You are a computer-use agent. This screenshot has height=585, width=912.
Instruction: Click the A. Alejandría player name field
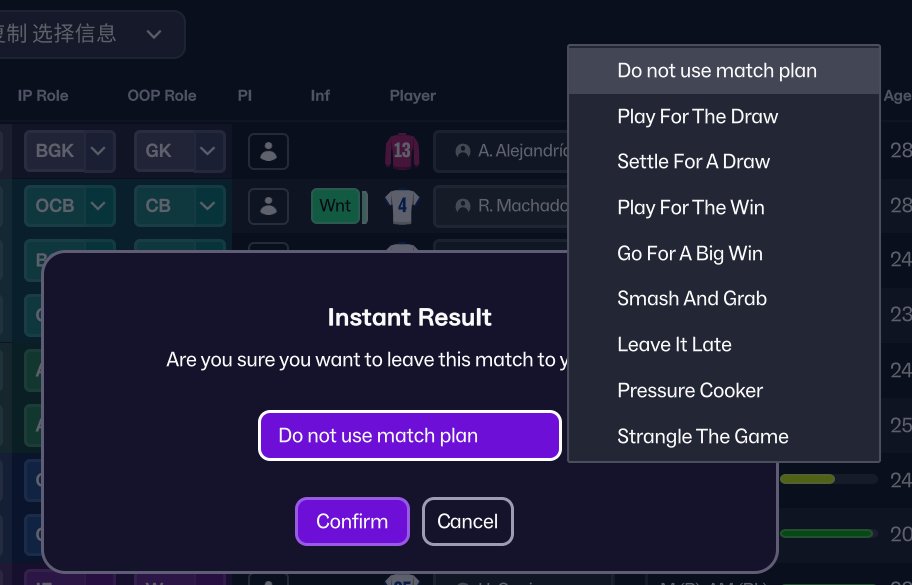pyautogui.click(x=504, y=151)
